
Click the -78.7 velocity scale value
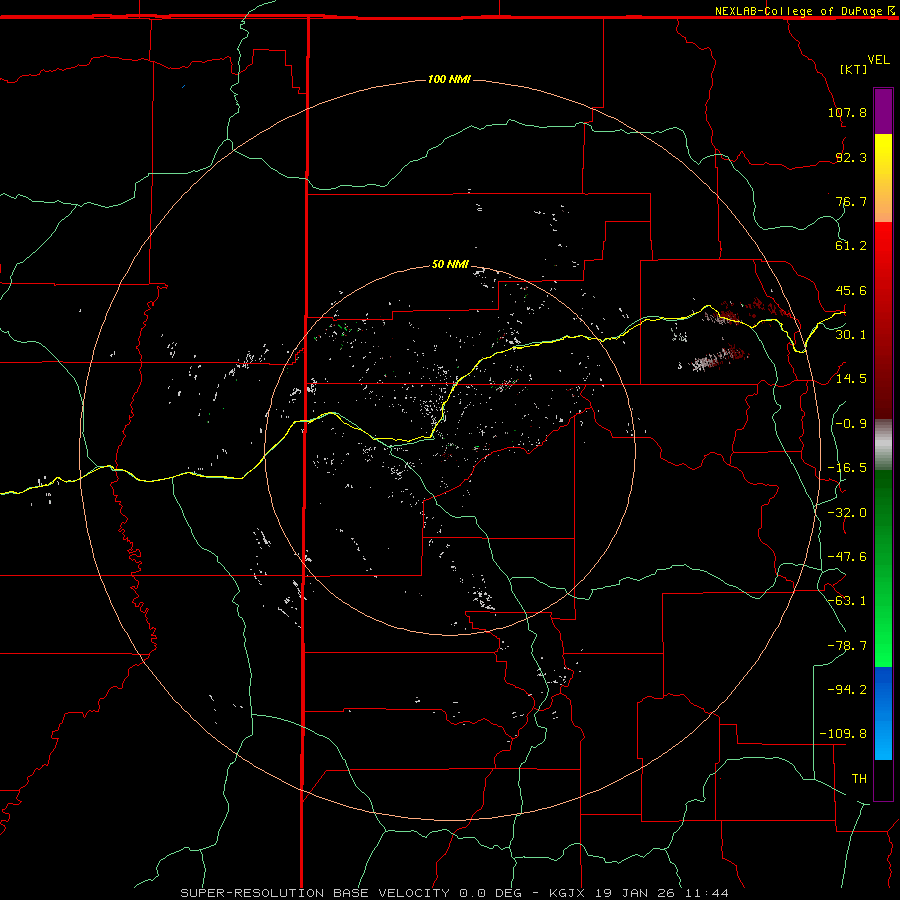point(847,646)
